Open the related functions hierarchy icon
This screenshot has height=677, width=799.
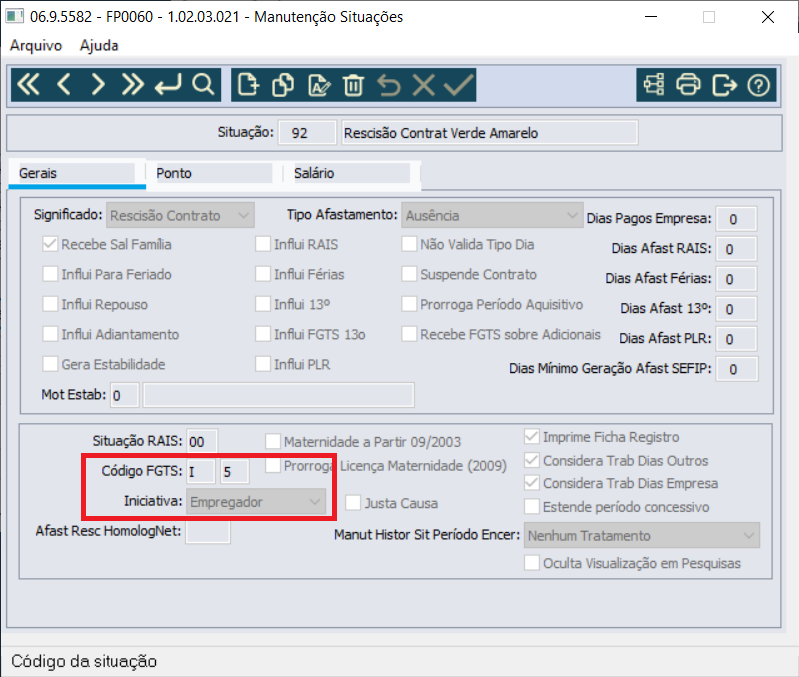(x=654, y=85)
